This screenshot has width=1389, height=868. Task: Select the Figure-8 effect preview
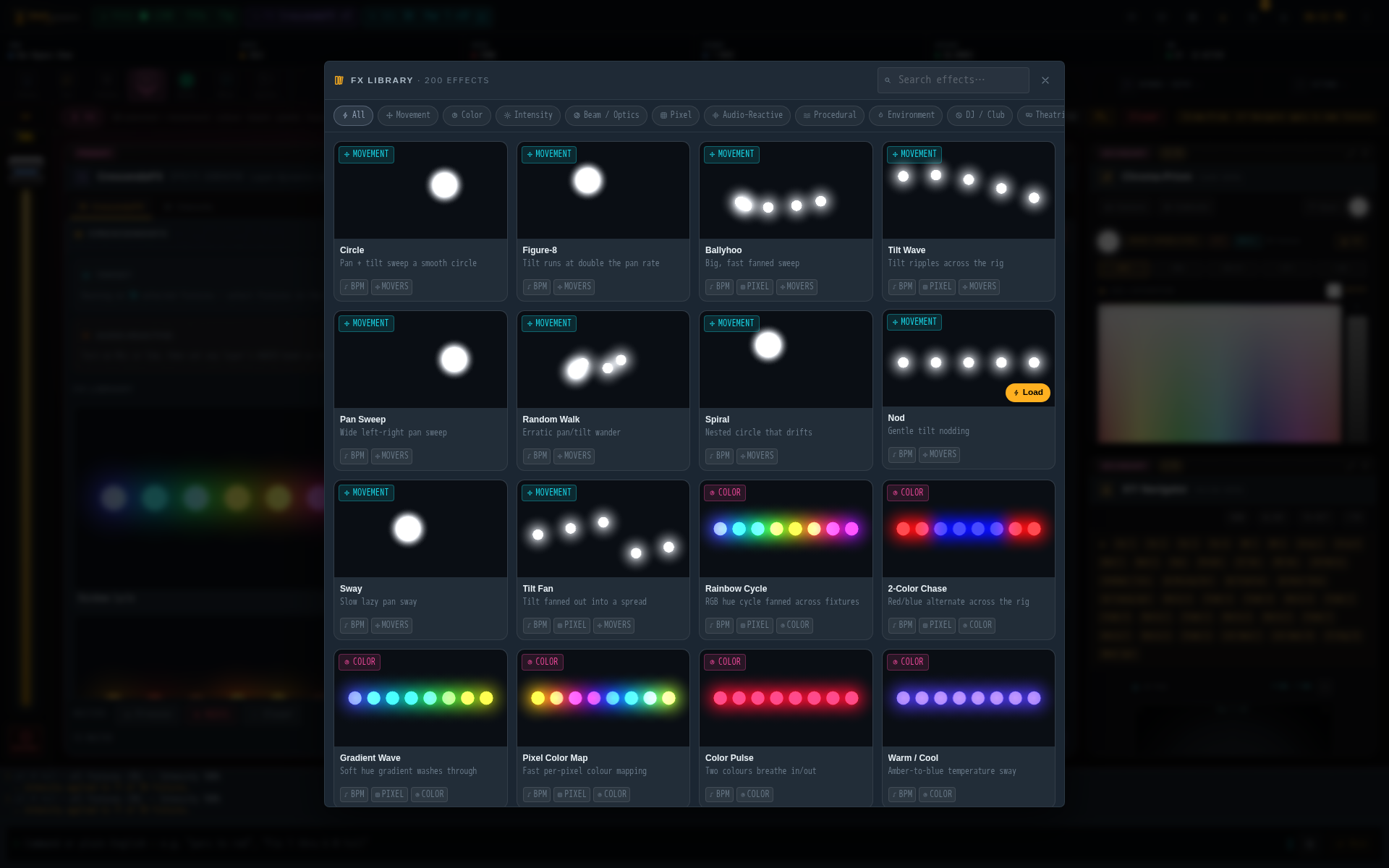pos(603,190)
